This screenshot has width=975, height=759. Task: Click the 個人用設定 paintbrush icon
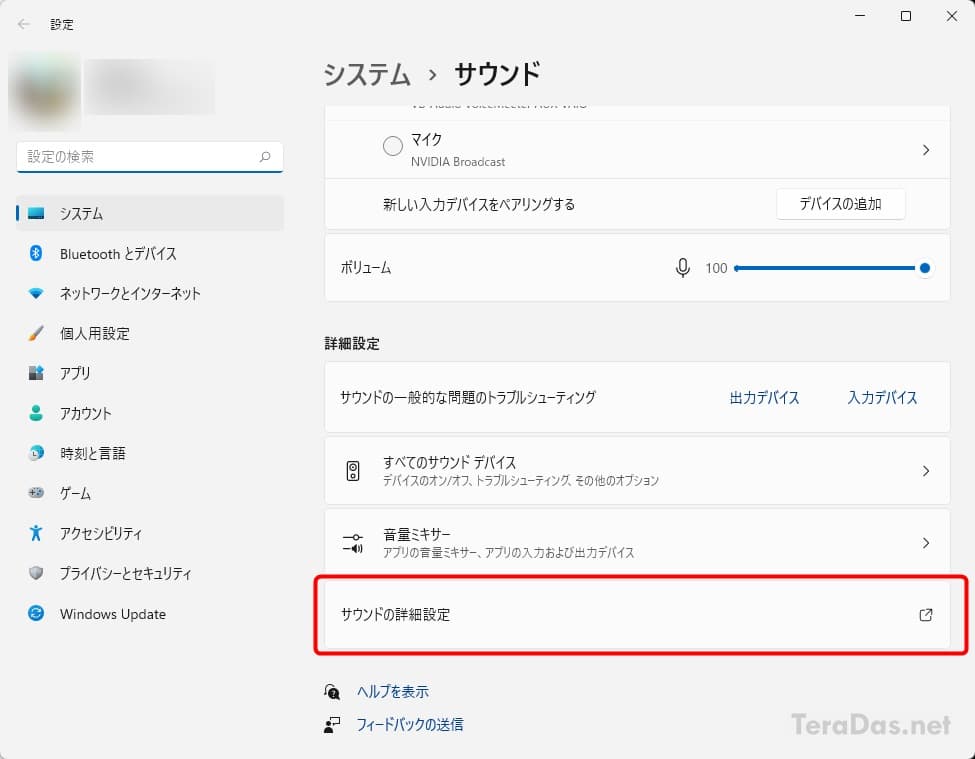point(36,333)
